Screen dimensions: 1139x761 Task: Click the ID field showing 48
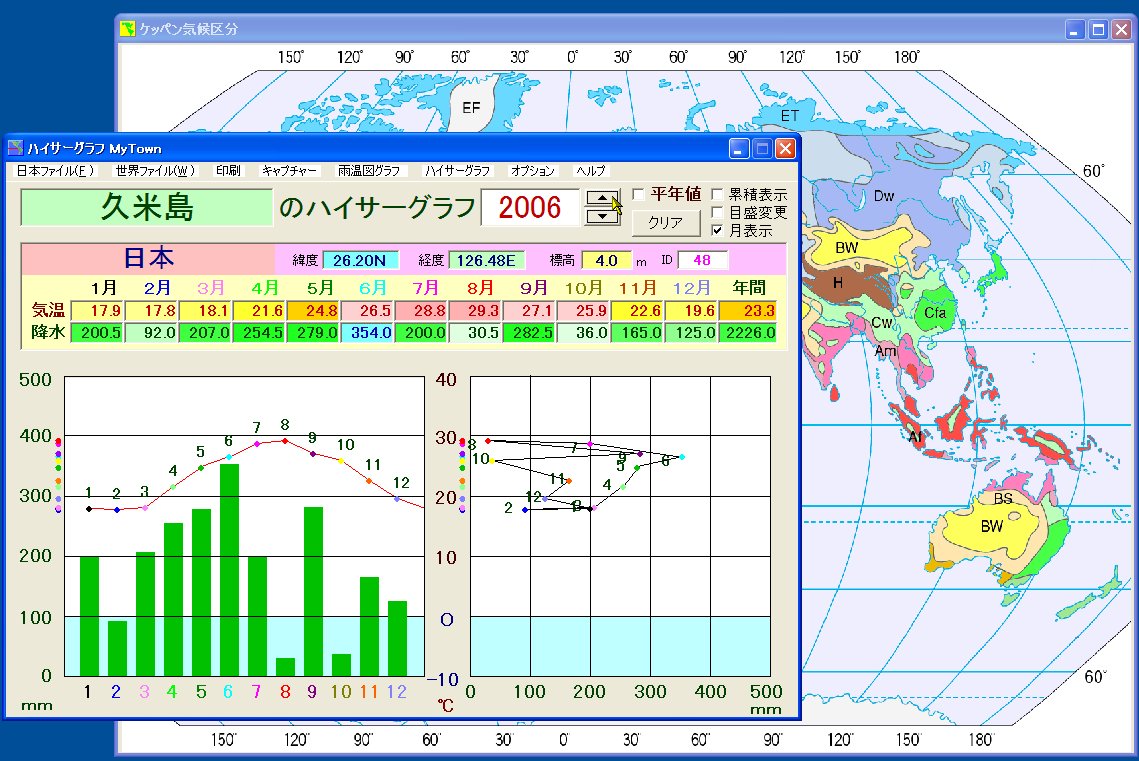tap(702, 260)
